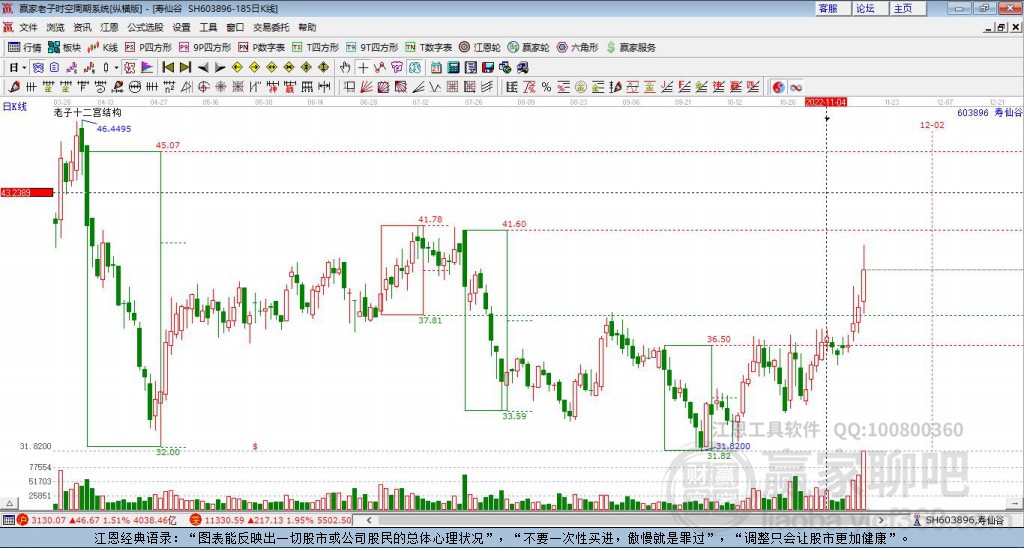Screen dimensions: 1024x548
Task: Switch to the K线 chart view
Action: pos(103,47)
